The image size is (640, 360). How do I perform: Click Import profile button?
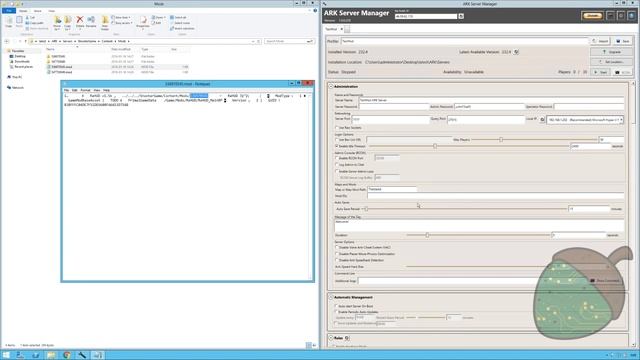click(600, 41)
